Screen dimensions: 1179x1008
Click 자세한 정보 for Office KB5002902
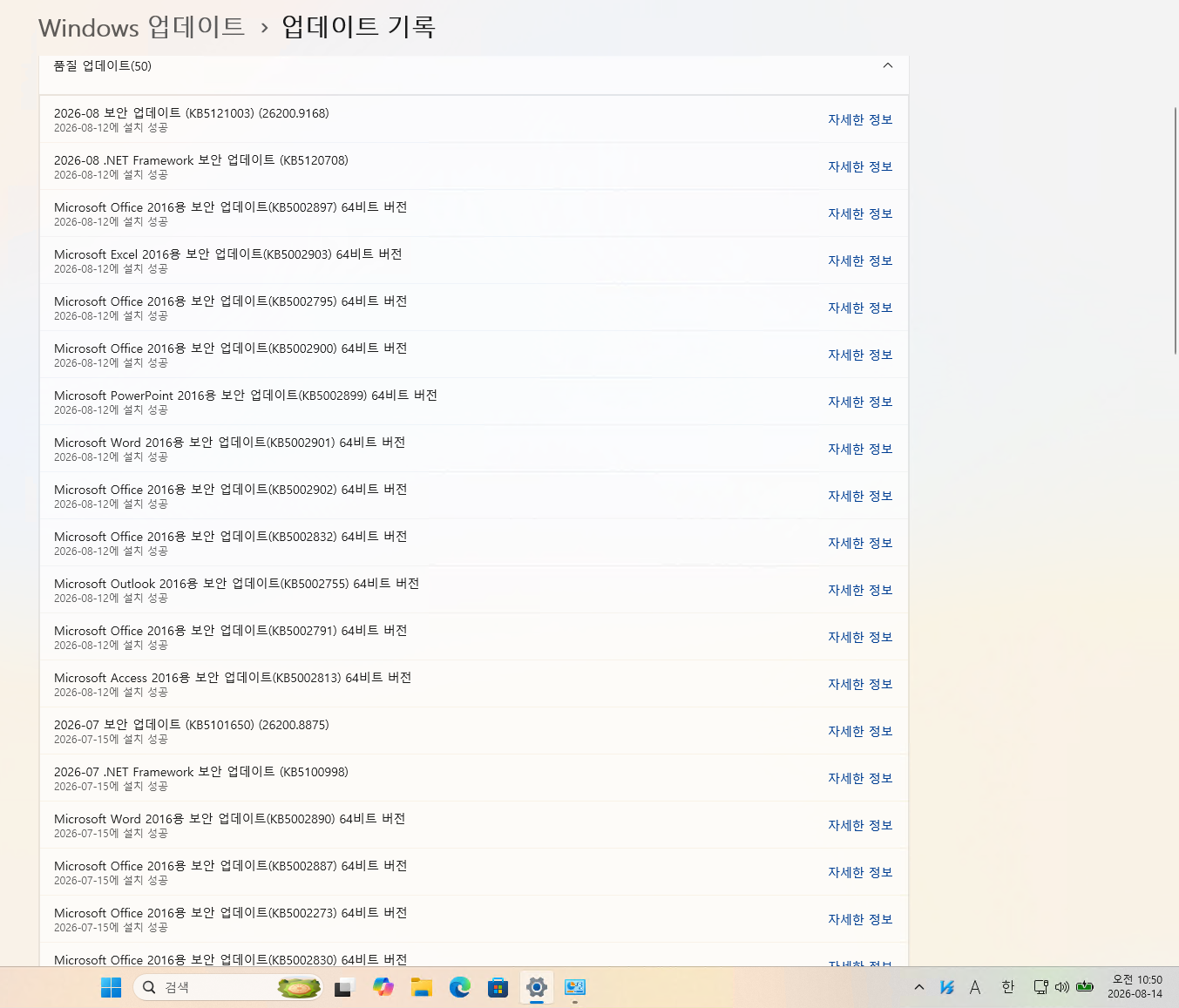[x=860, y=496]
